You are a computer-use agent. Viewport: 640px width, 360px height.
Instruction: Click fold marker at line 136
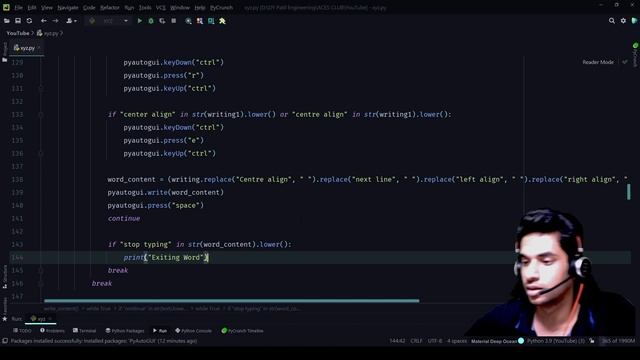pos(41,153)
